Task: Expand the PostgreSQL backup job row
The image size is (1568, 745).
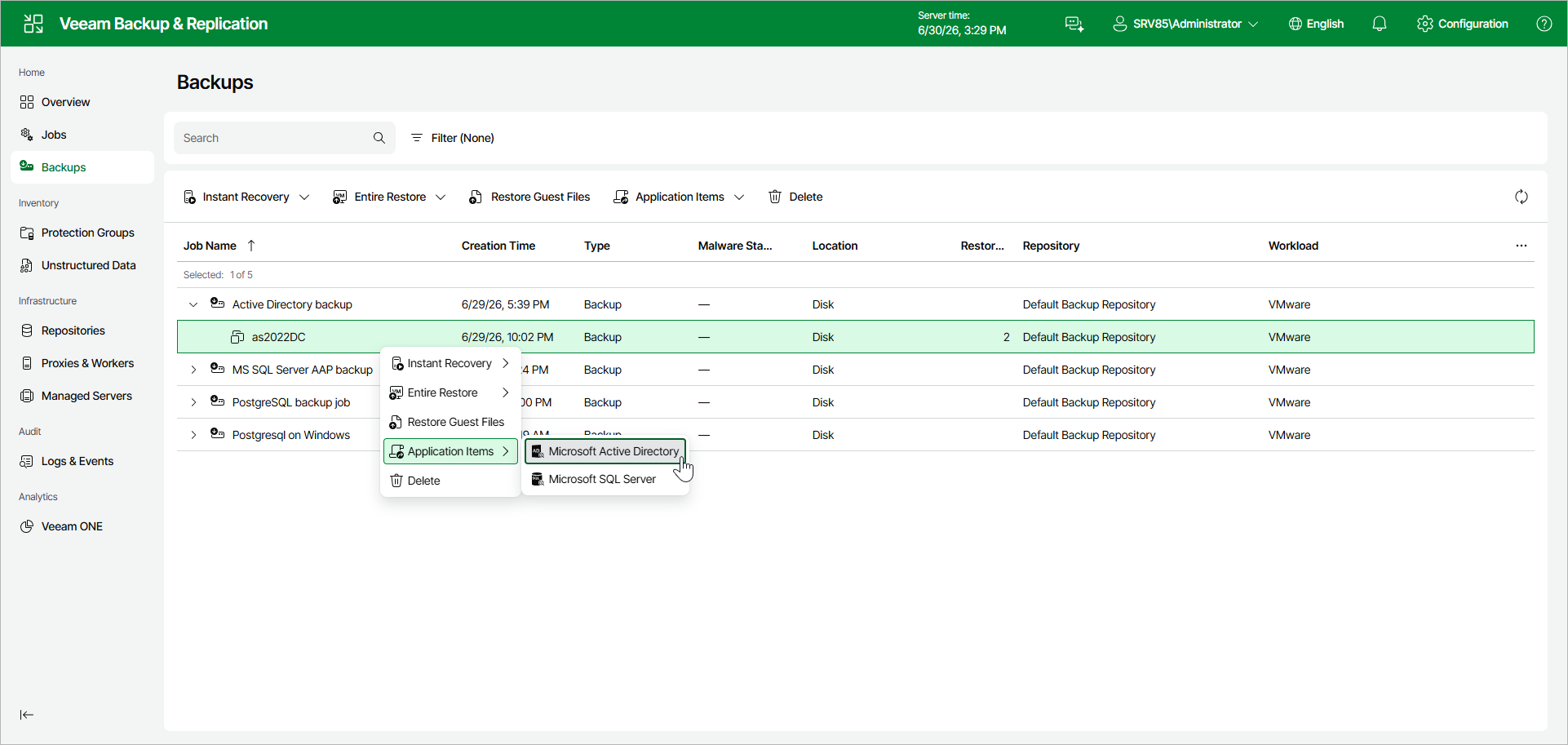Action: (193, 402)
